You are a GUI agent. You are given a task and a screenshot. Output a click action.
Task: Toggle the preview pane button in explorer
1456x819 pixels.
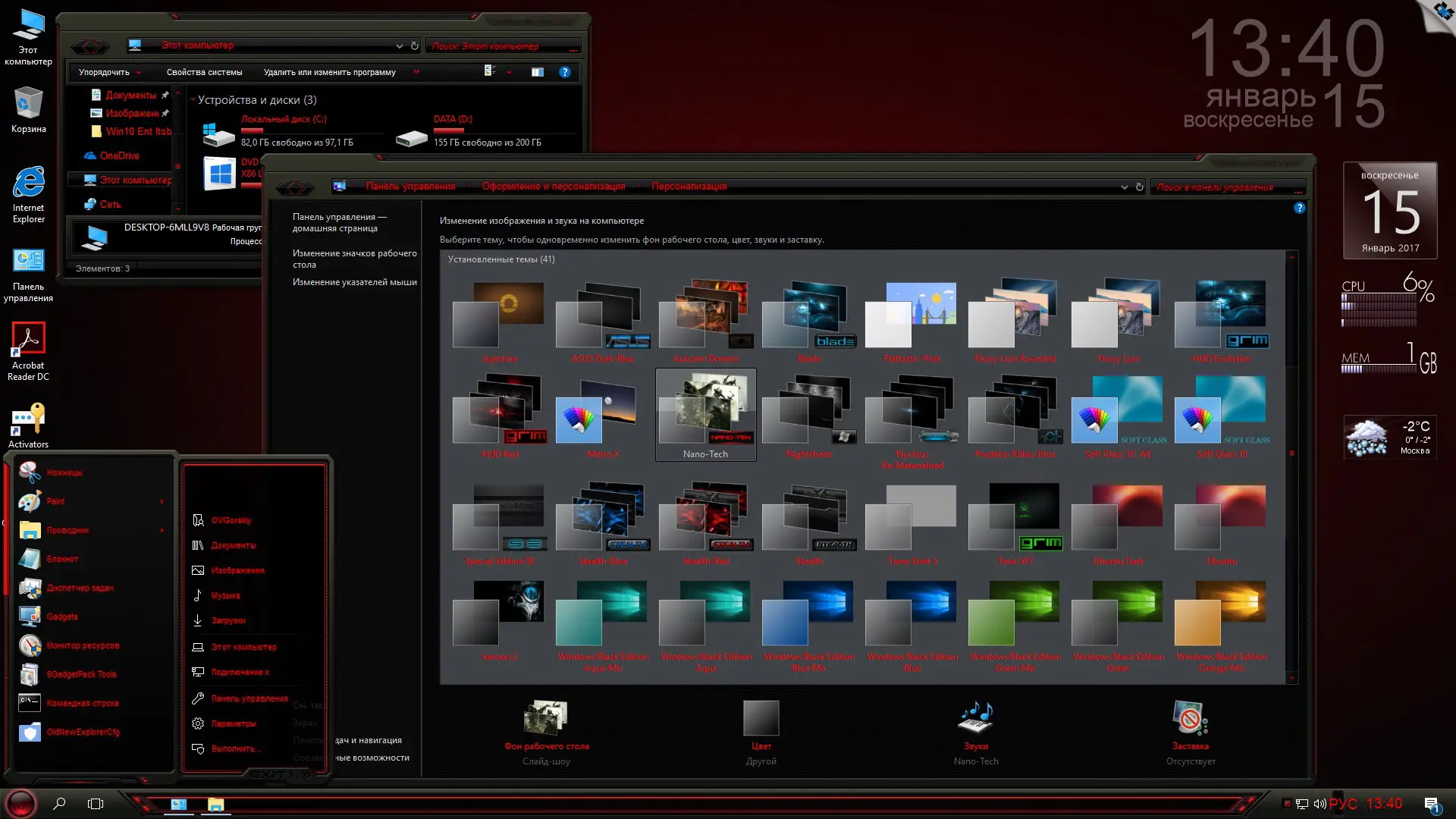[x=537, y=72]
